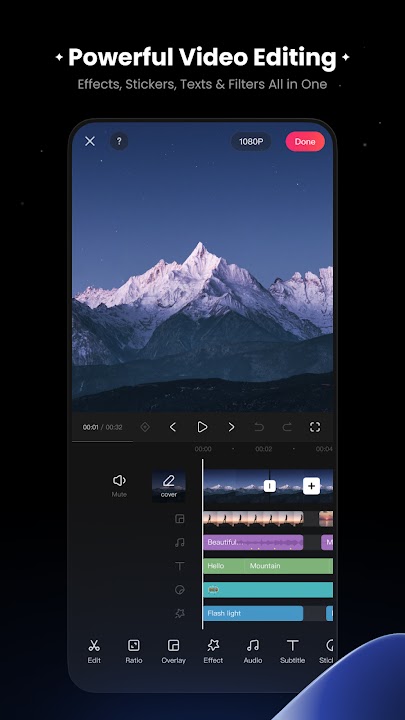Edit the cover thumbnail
The width and height of the screenshot is (405, 720).
click(x=169, y=485)
